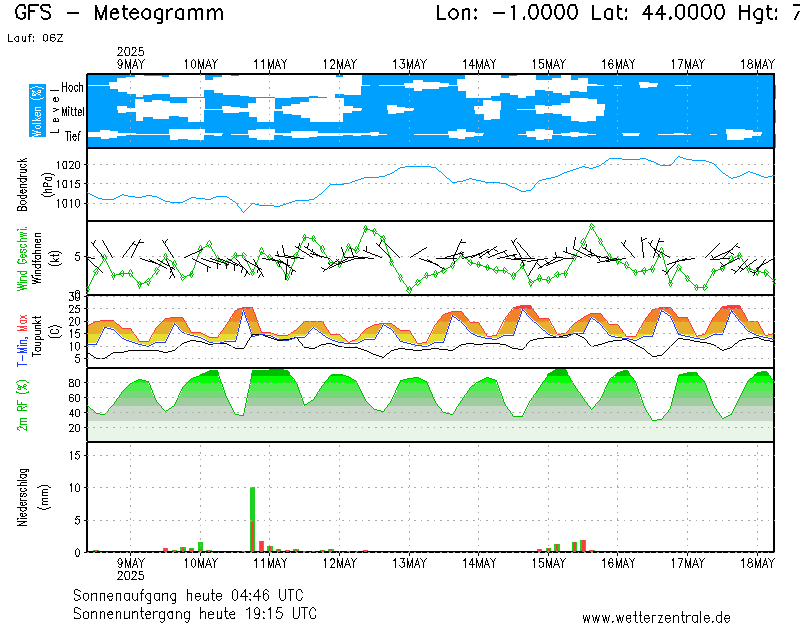
Task: Click the '(hPa)' unit label
Action: click(47, 185)
